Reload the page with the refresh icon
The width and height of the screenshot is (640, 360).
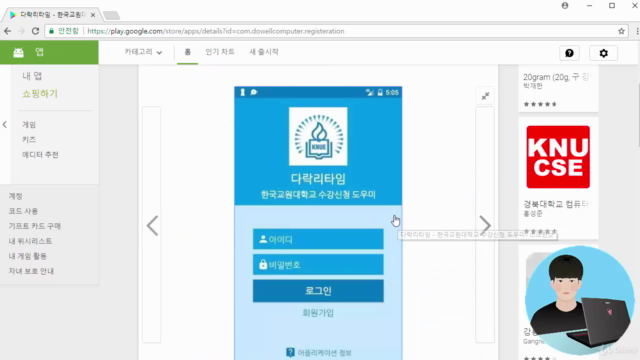(36, 31)
